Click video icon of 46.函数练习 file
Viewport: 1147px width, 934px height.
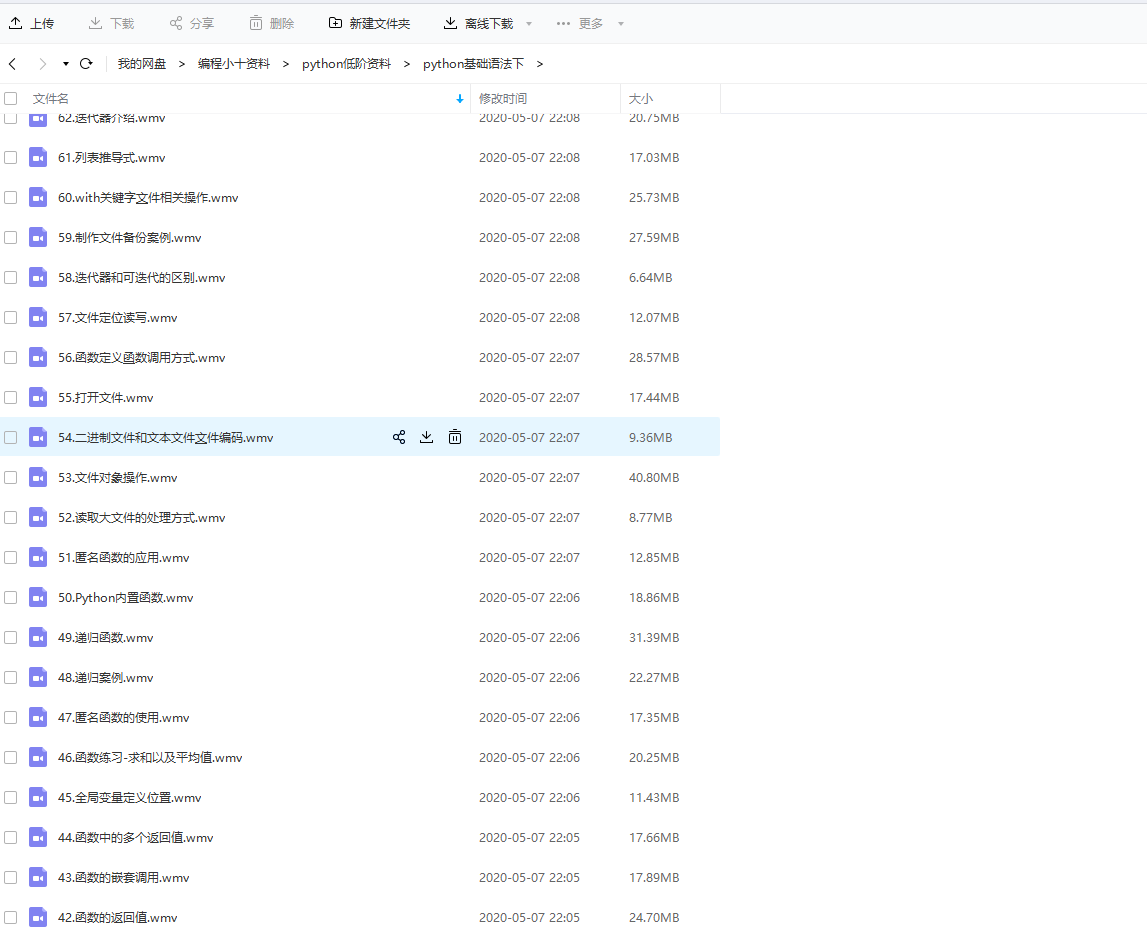pyautogui.click(x=38, y=757)
